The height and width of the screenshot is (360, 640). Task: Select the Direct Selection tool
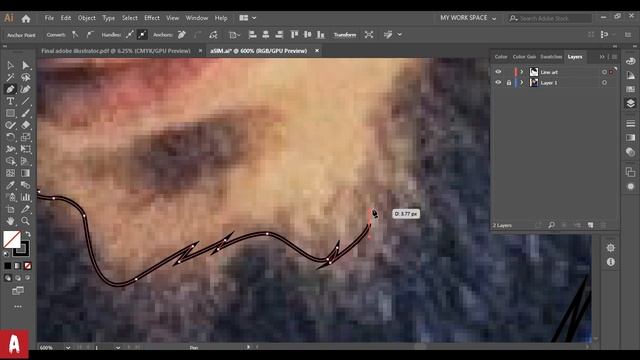(x=25, y=65)
